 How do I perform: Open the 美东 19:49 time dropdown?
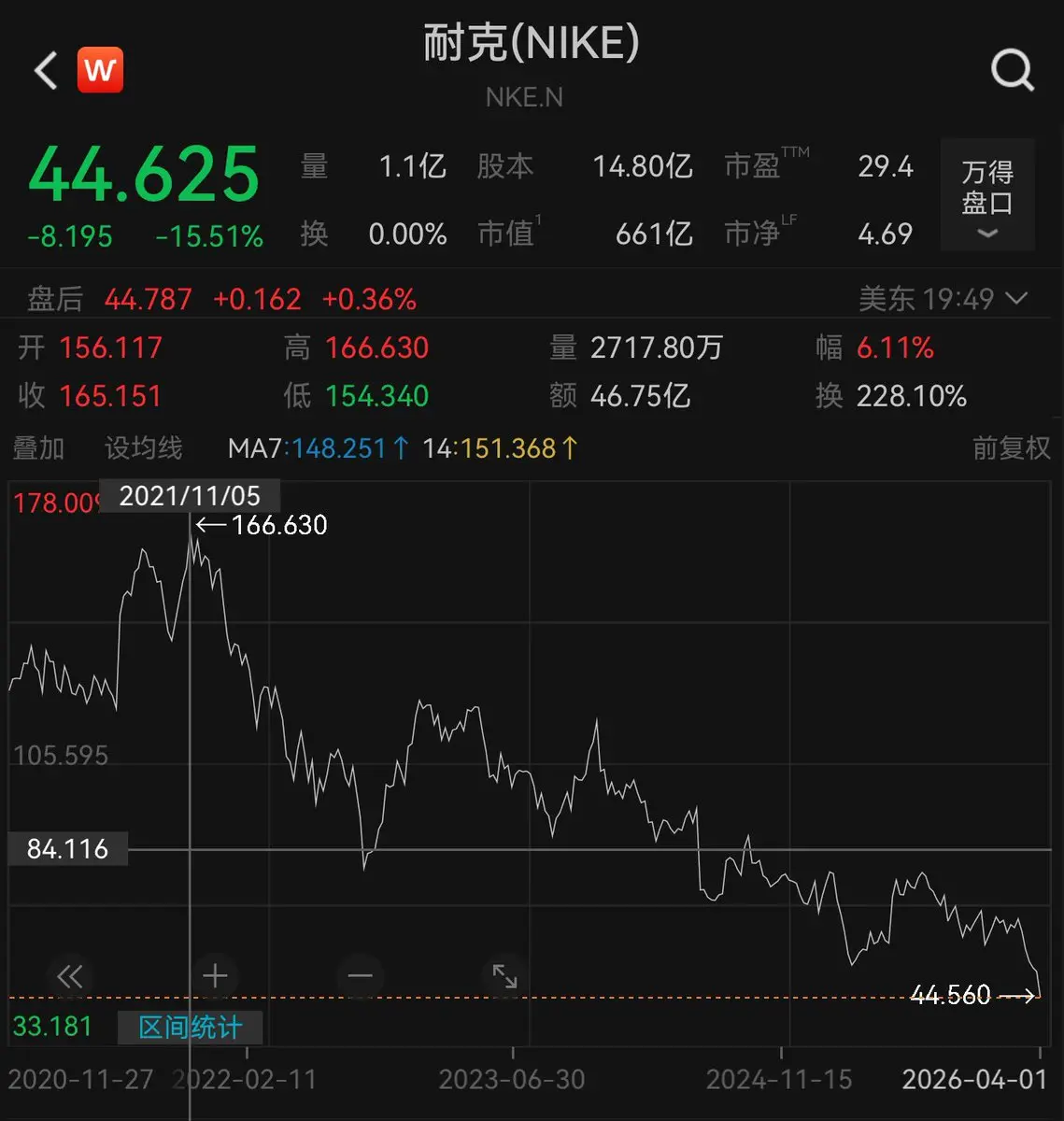[943, 299]
